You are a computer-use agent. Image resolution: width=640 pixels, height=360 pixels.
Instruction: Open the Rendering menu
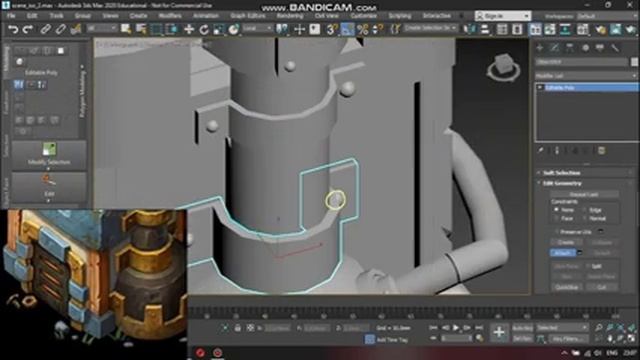pyautogui.click(x=290, y=16)
